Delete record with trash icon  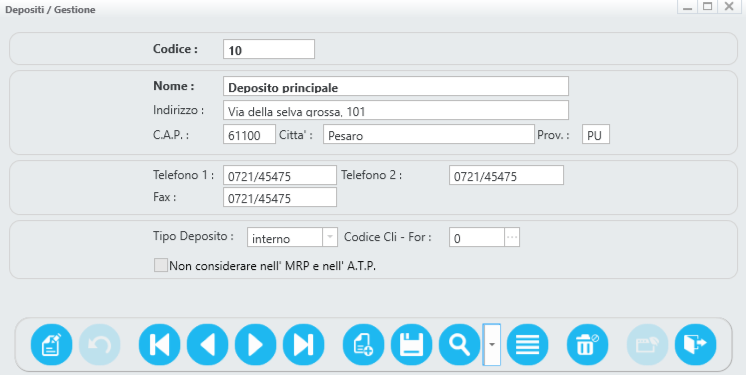(588, 345)
